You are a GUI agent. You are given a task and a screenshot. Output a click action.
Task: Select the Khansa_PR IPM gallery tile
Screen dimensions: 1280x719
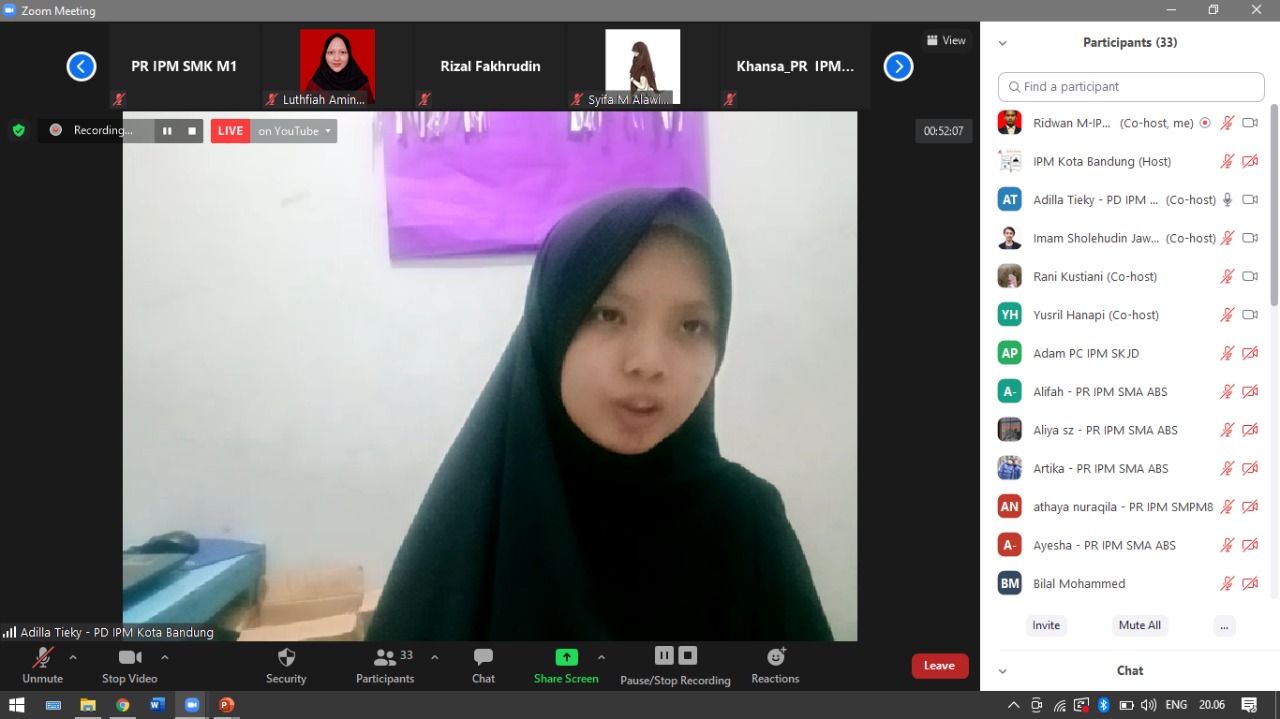click(x=795, y=67)
